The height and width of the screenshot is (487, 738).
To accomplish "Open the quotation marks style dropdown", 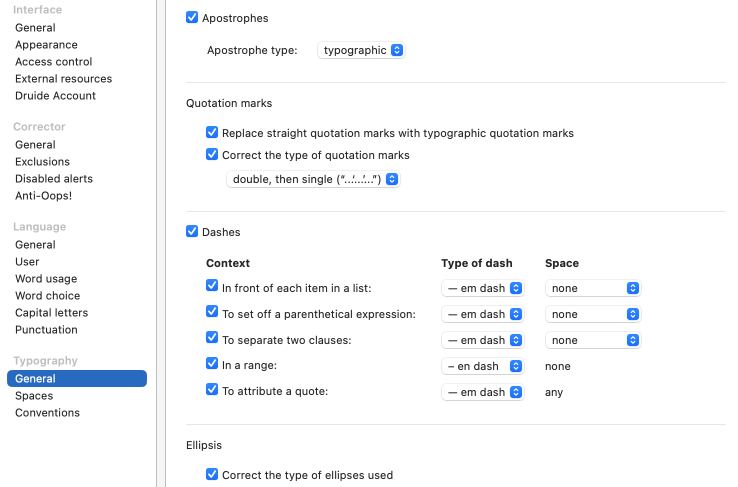I will 313,179.
